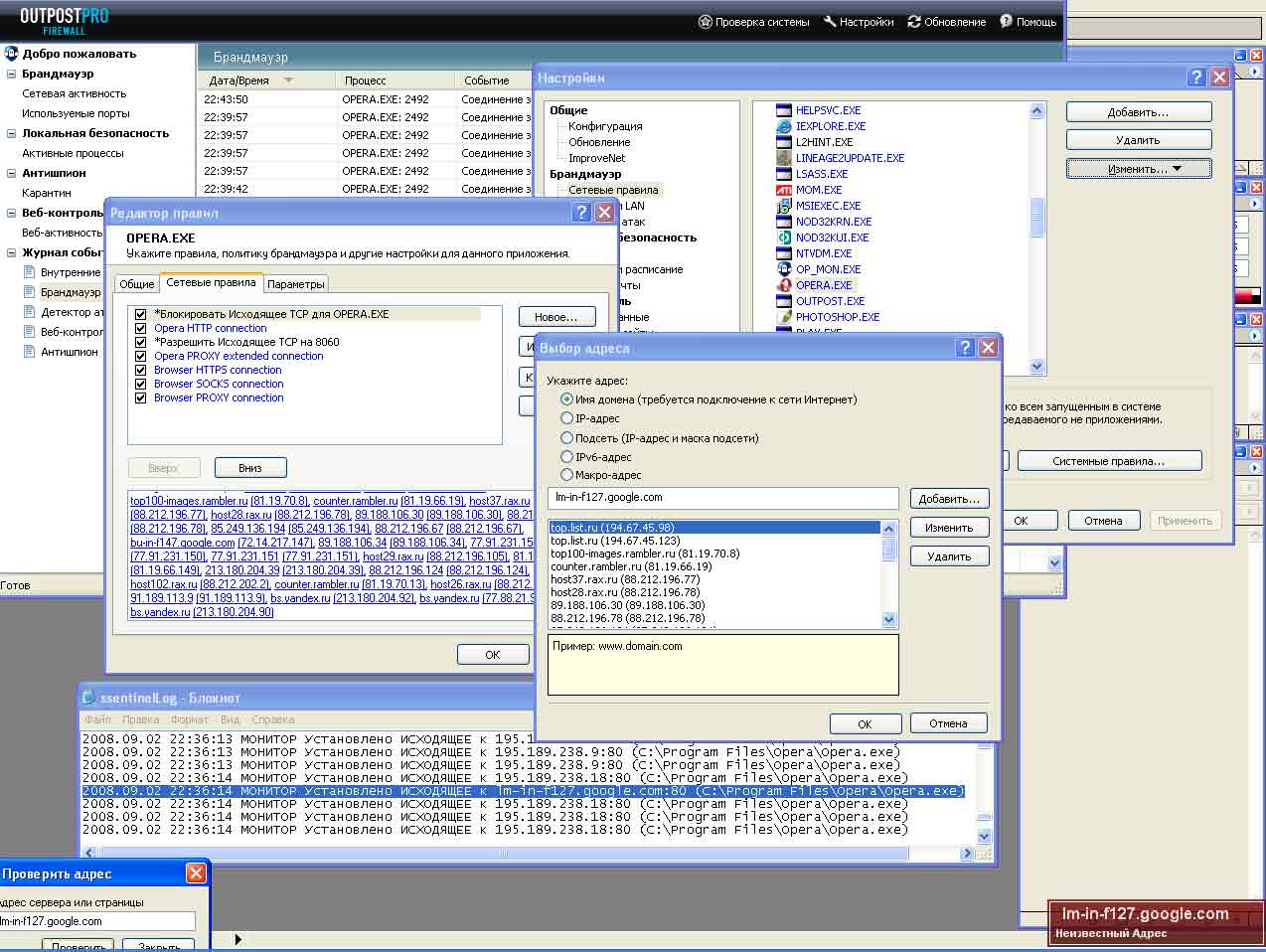Select the IPv6-адрес radio option

pos(567,457)
